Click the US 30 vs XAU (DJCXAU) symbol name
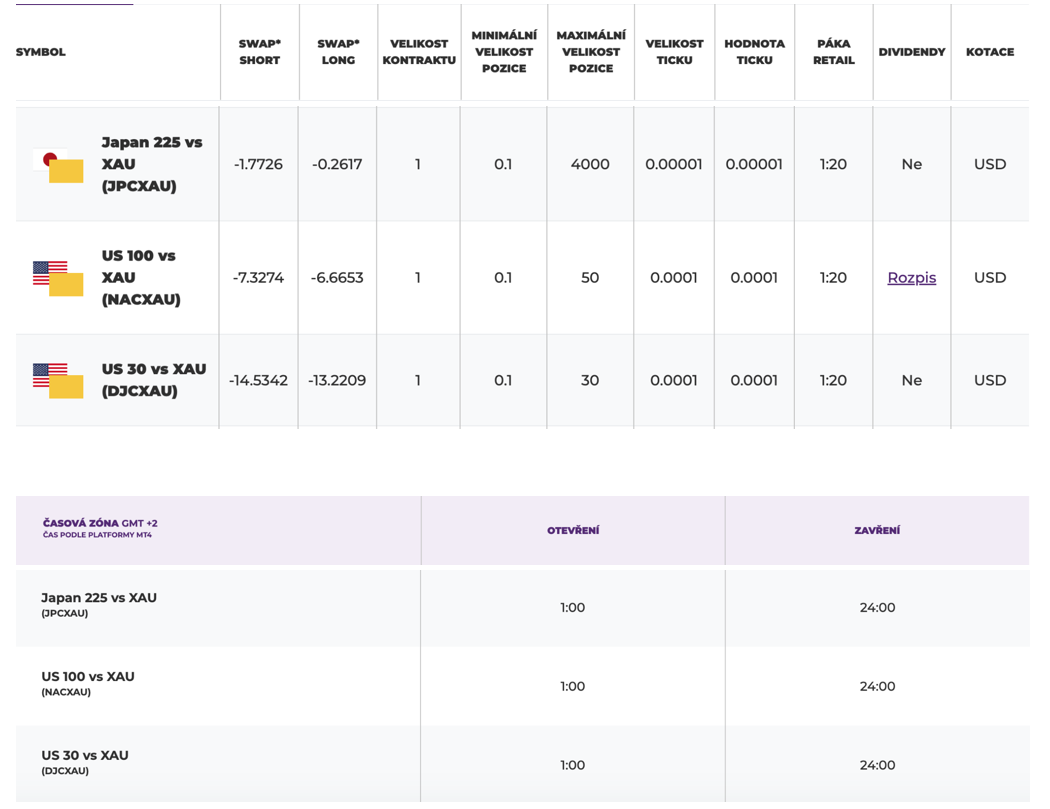Screen dimensions: 1050x809 pyautogui.click(x=153, y=380)
